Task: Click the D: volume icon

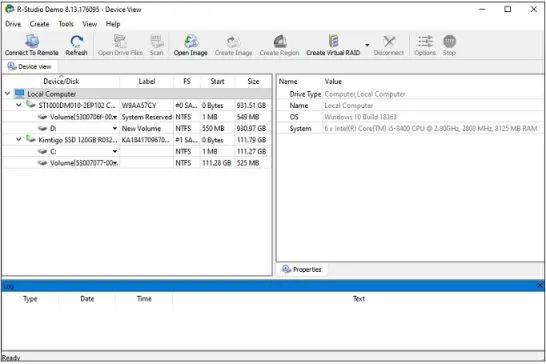Action: [x=42, y=128]
